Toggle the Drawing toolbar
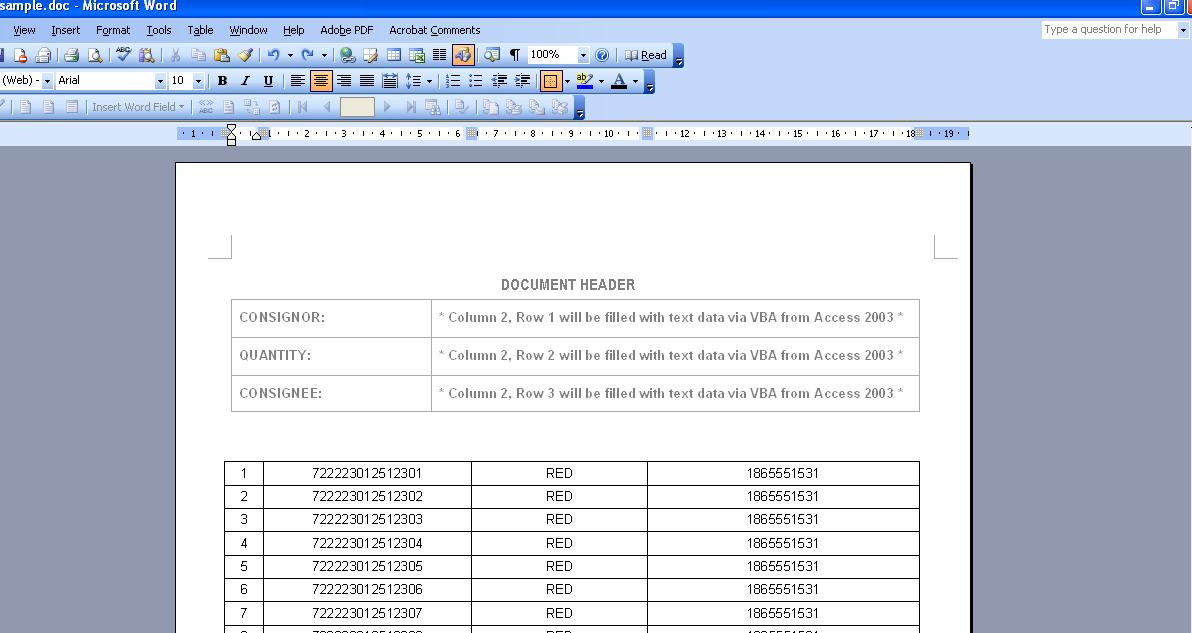Screen dimensions: 1192x633 click(462, 55)
